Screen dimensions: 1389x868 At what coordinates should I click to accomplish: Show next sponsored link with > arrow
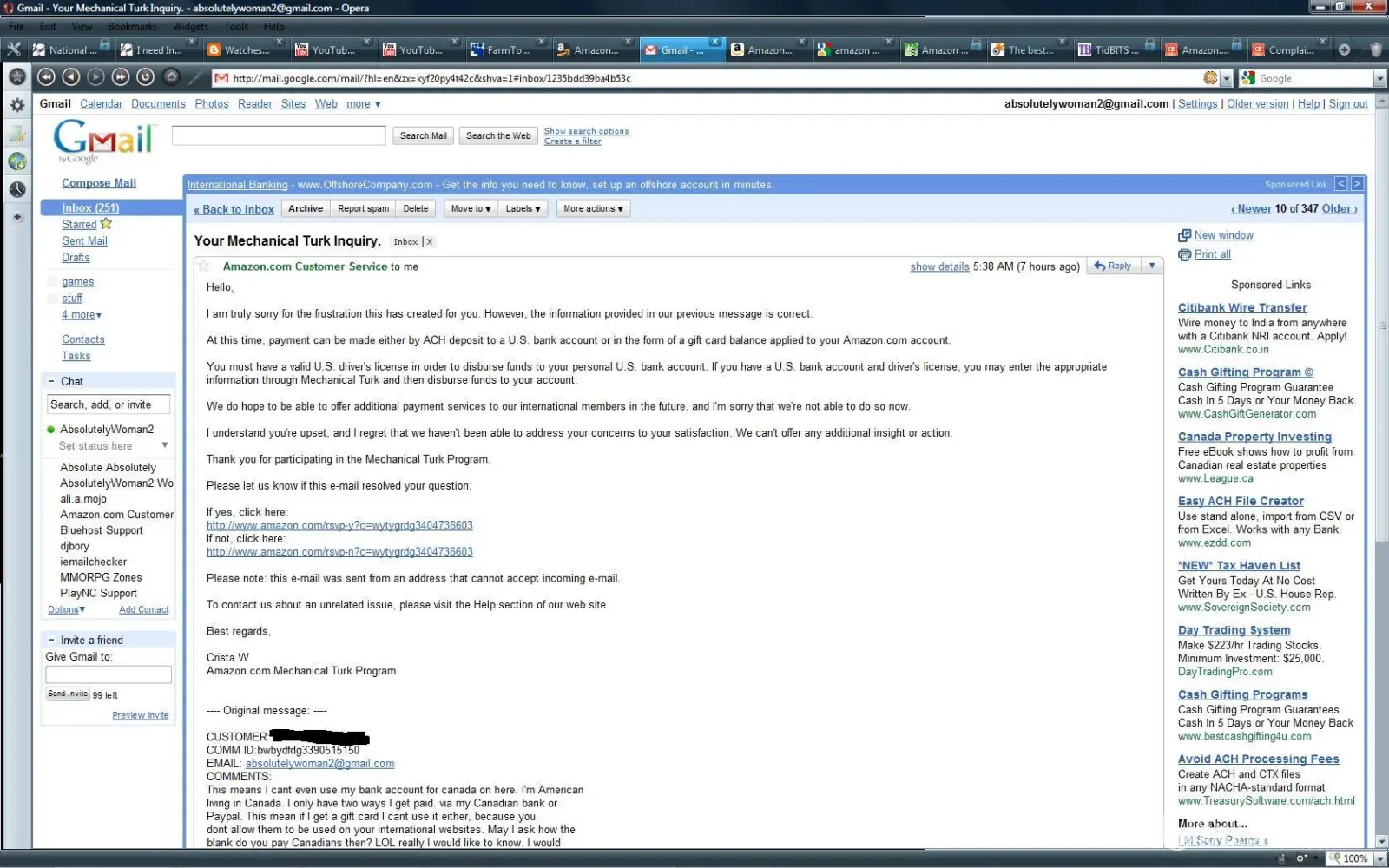1357,184
